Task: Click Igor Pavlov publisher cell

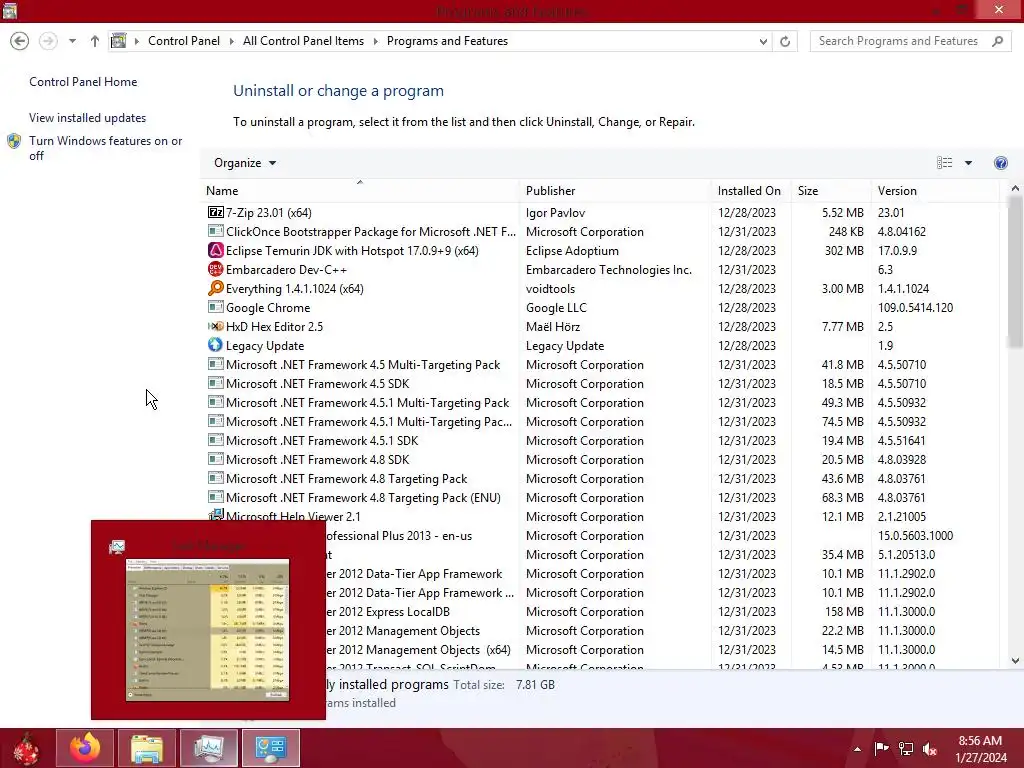Action: tap(555, 213)
